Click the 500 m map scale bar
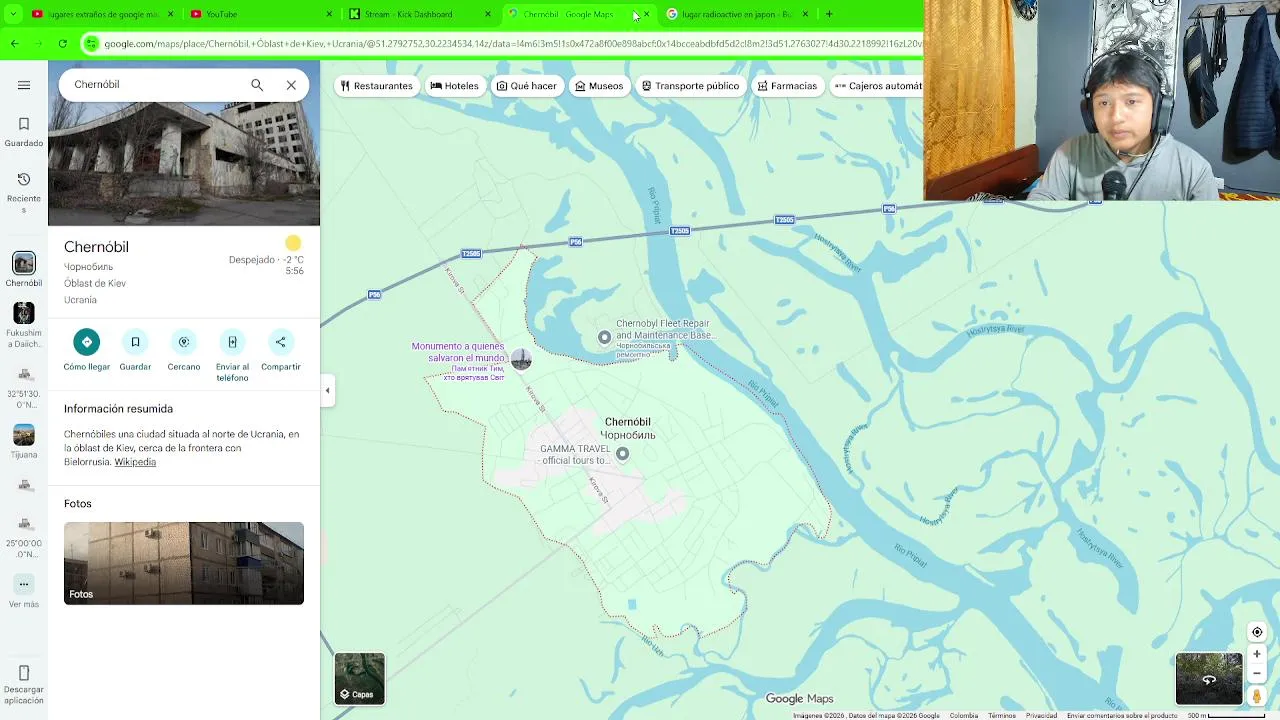The image size is (1280, 720). tap(1227, 715)
